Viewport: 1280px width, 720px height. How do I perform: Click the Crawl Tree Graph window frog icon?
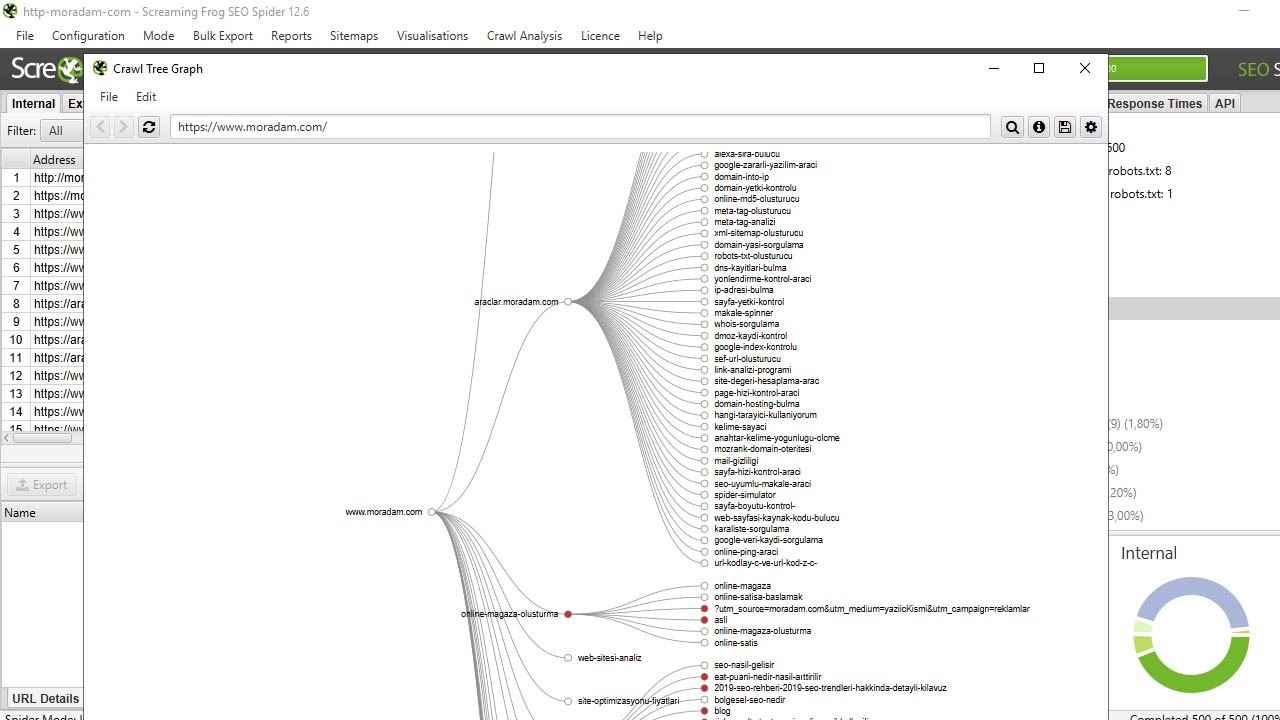(x=100, y=68)
